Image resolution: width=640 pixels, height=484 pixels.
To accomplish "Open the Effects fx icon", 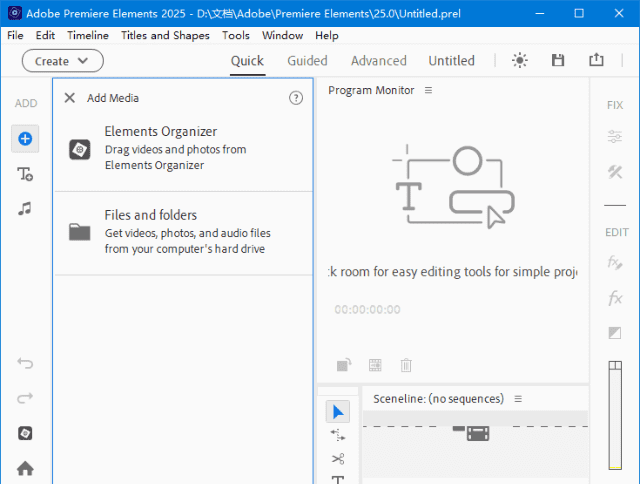I will pos(615,298).
